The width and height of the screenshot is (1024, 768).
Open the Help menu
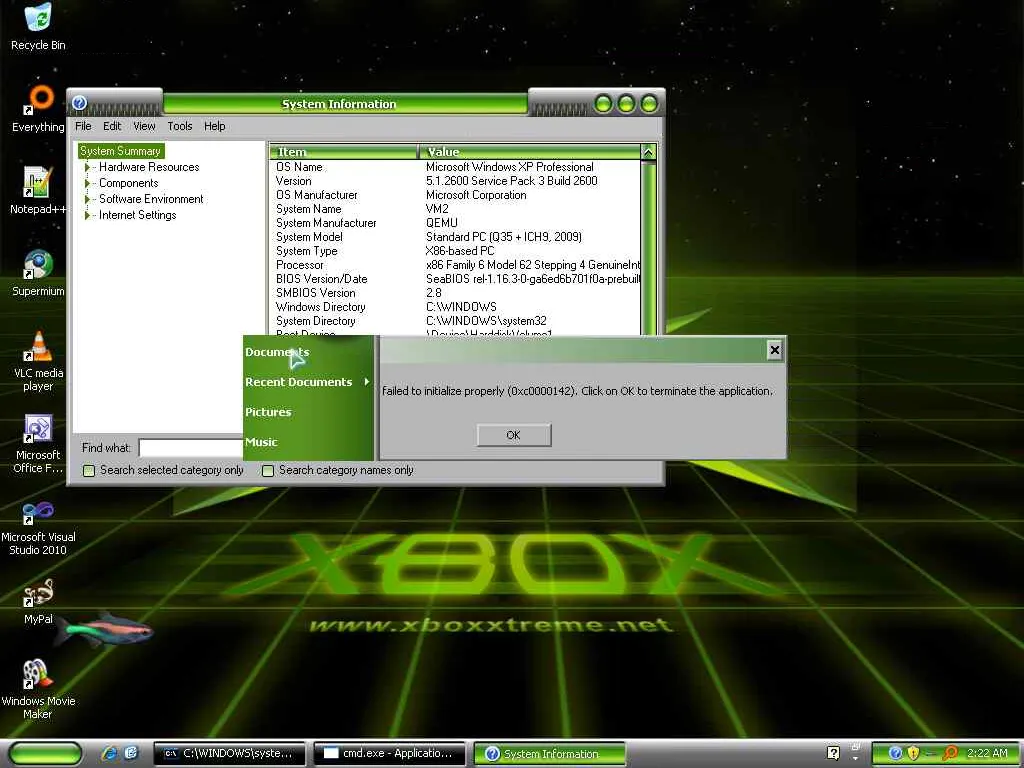[x=214, y=126]
